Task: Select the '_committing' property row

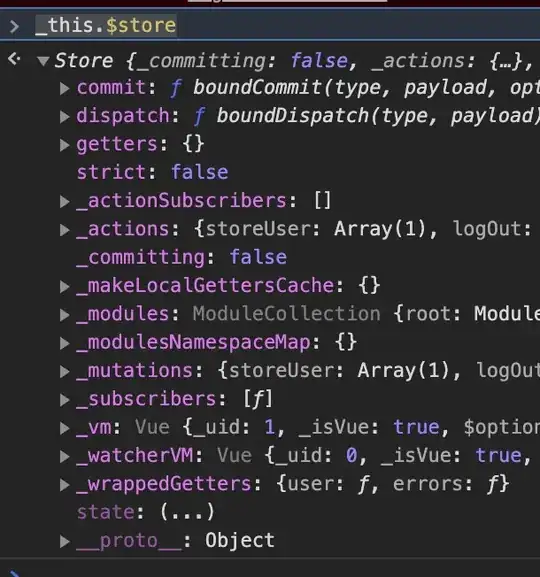Action: (x=181, y=257)
